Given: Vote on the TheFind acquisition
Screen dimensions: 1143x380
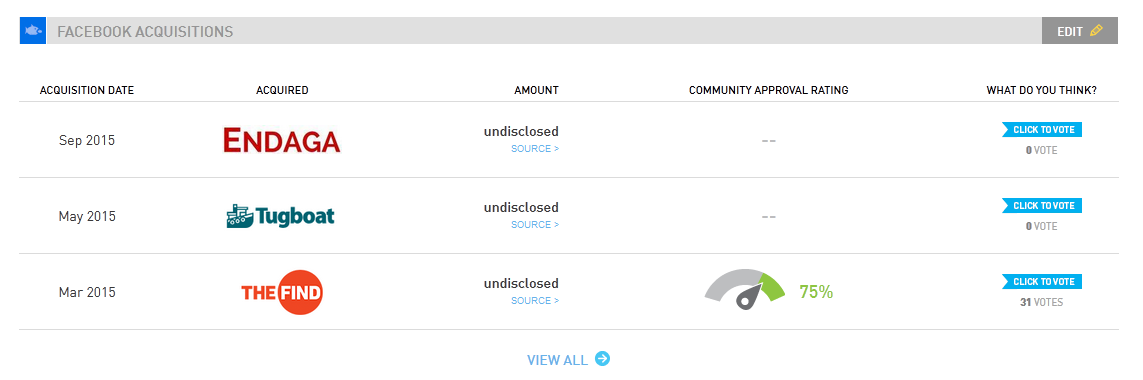Looking at the screenshot, I should tap(1042, 282).
